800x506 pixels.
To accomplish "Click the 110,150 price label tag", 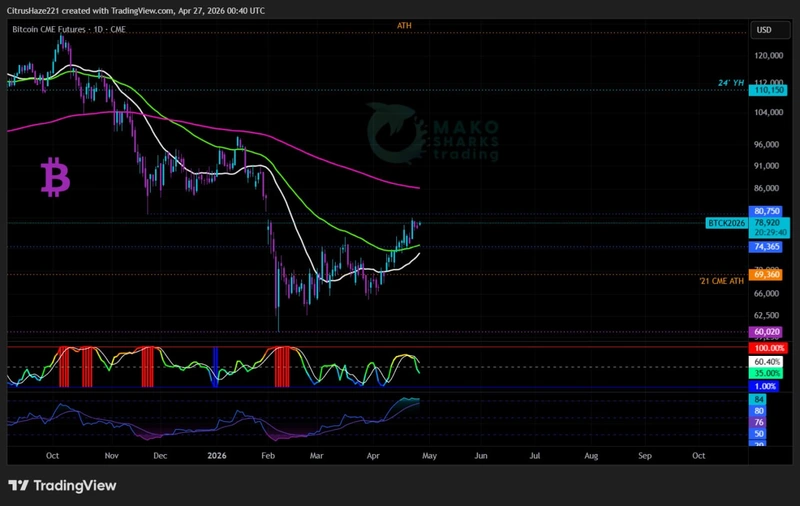I will (767, 90).
